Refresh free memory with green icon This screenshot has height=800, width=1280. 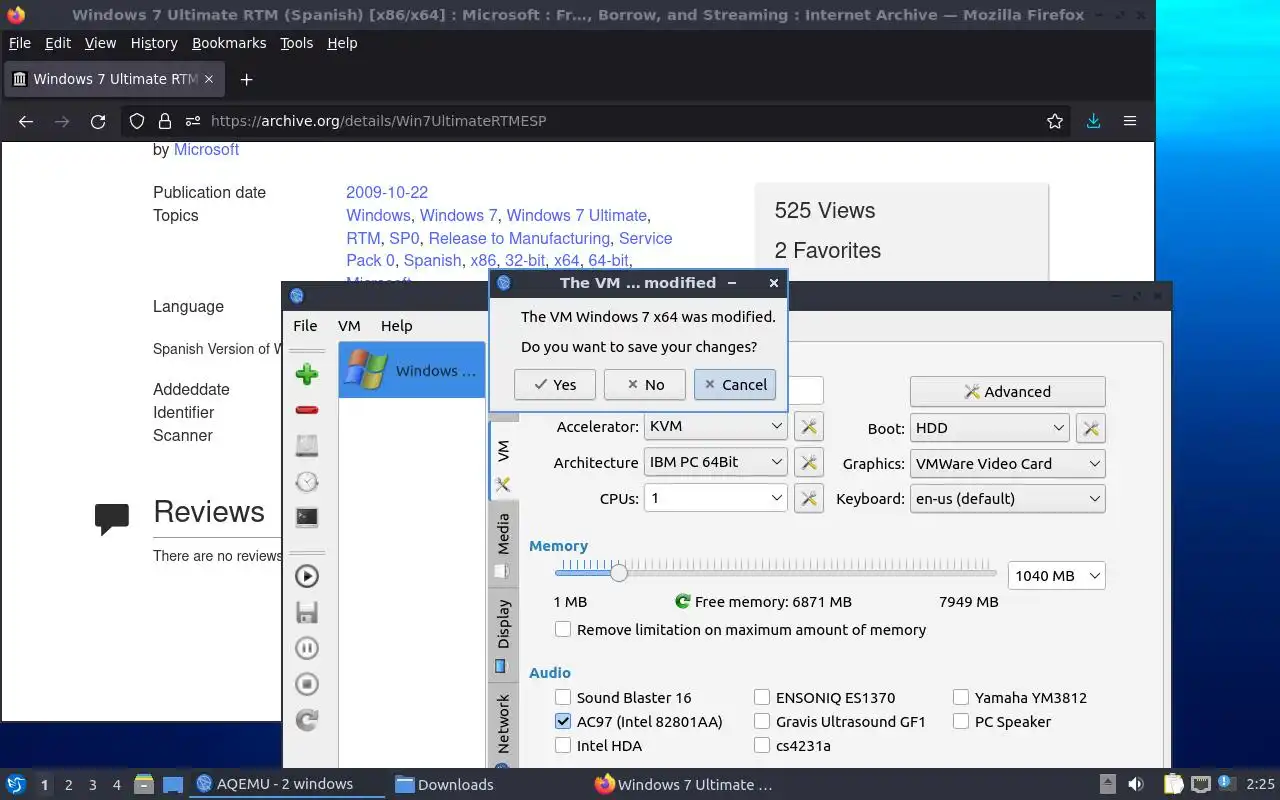click(x=683, y=602)
